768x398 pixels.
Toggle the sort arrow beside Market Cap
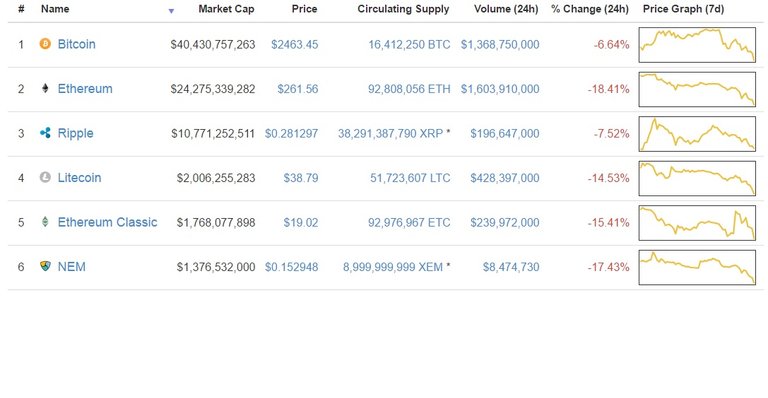[x=171, y=11]
